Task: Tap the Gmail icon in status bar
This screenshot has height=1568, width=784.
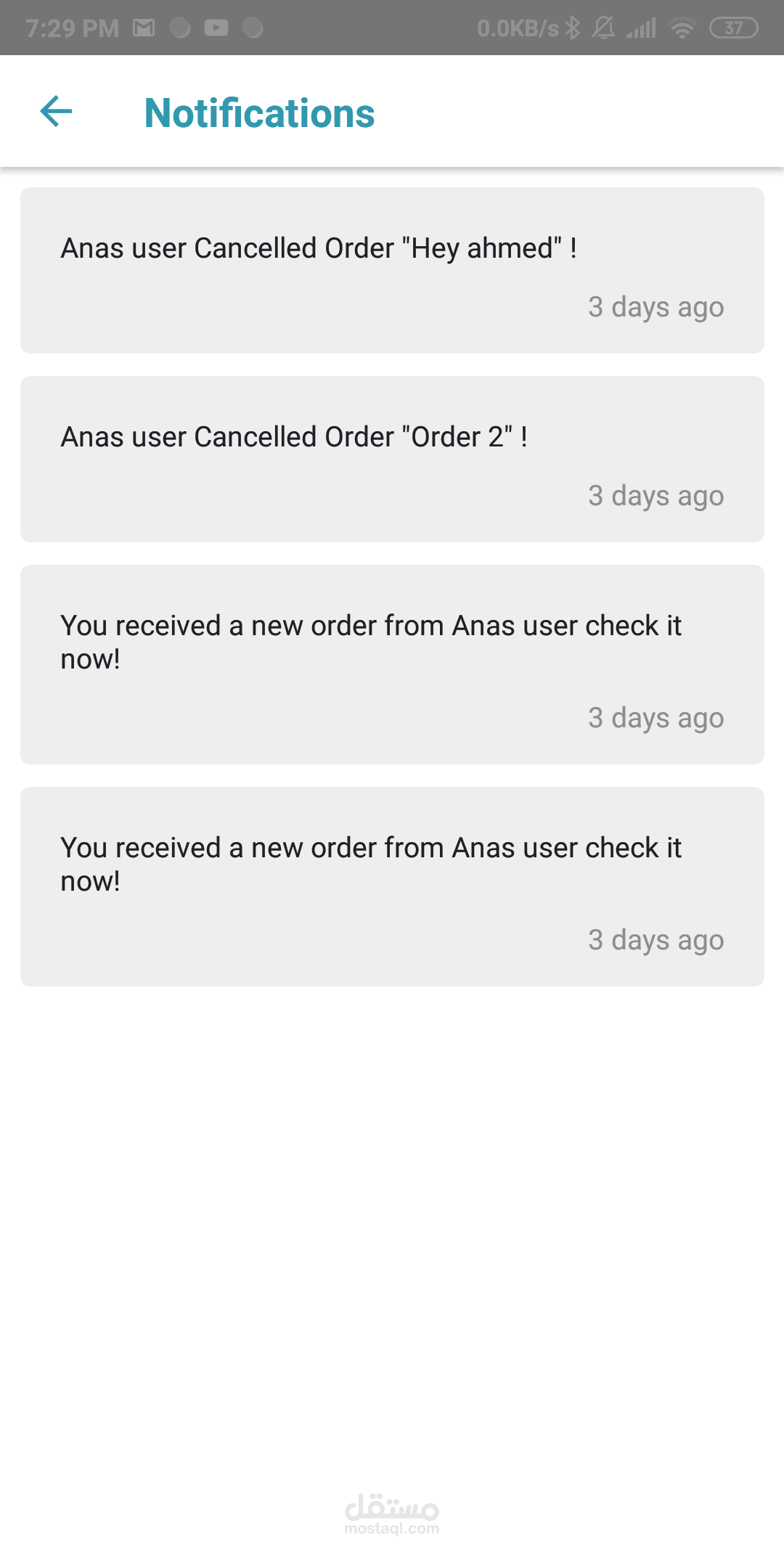Action: (144, 28)
